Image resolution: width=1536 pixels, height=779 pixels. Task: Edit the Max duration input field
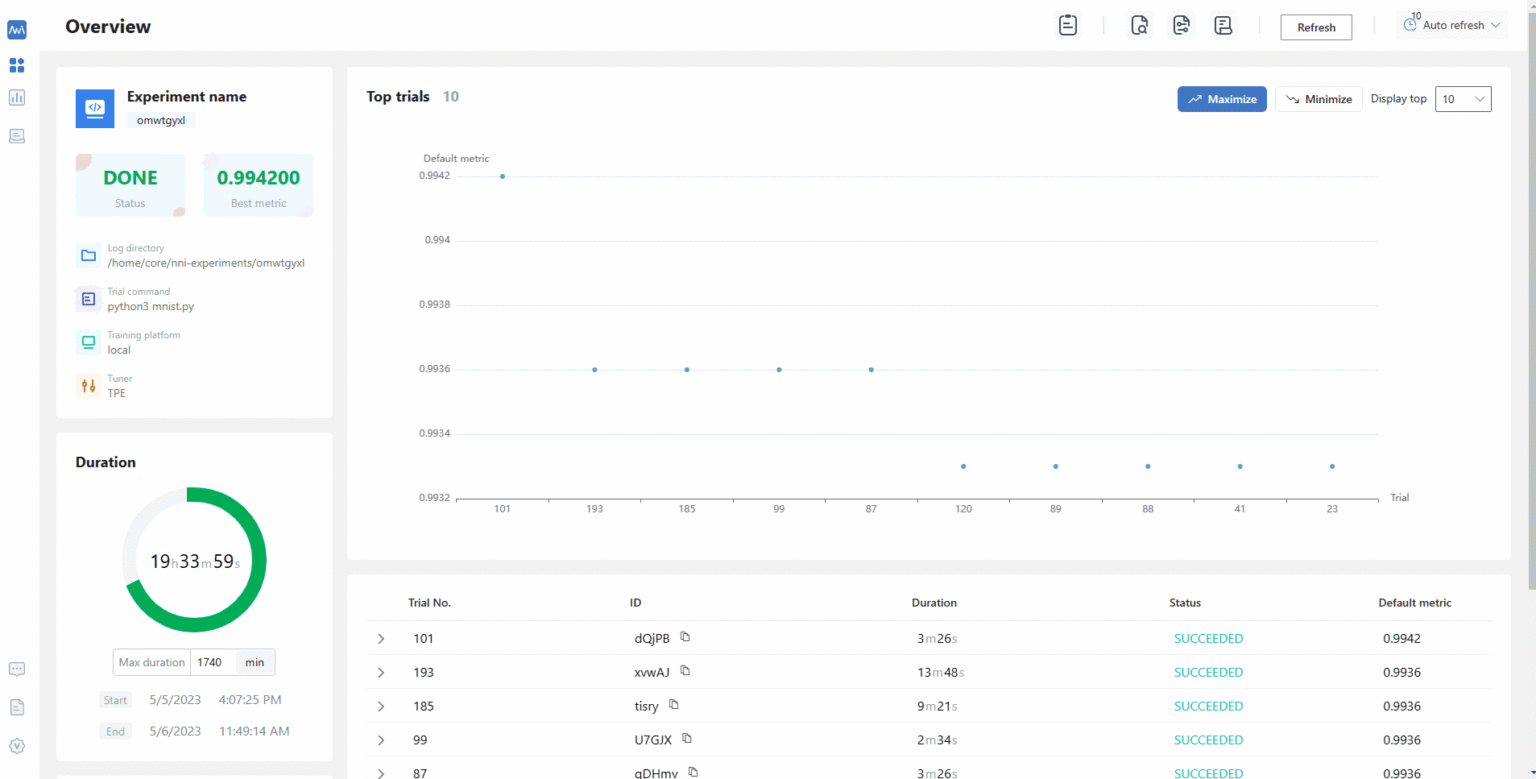pyautogui.click(x=210, y=662)
